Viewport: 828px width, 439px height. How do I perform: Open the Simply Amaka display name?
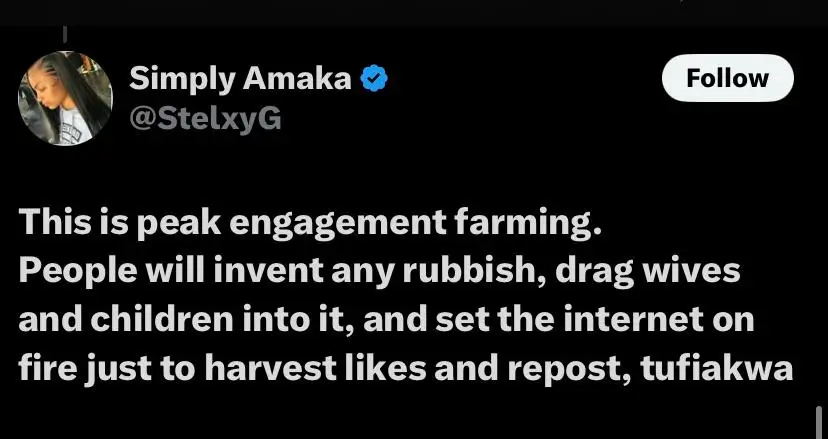coord(240,79)
